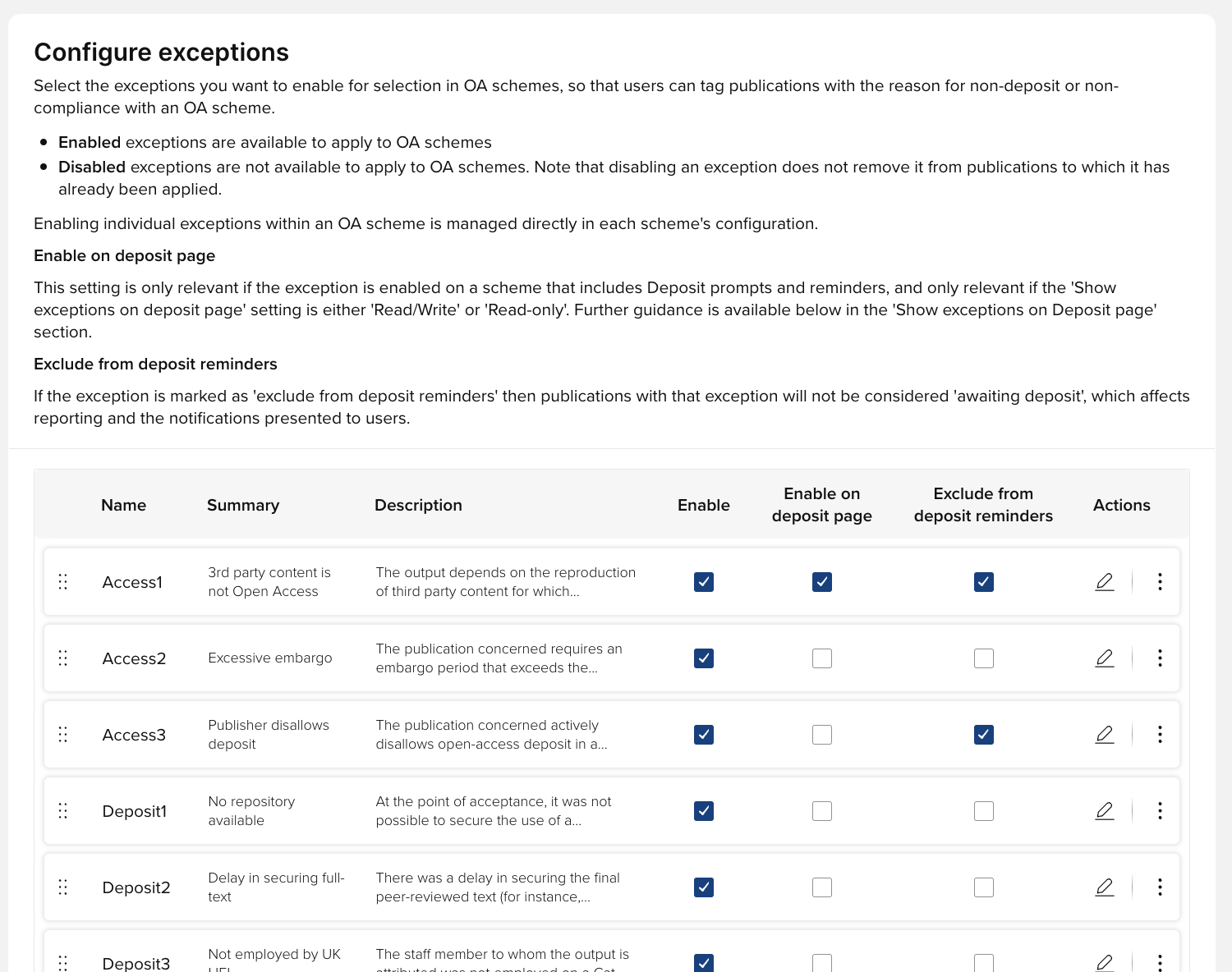Show the kebab menu for Deposit1

pyautogui.click(x=1160, y=811)
